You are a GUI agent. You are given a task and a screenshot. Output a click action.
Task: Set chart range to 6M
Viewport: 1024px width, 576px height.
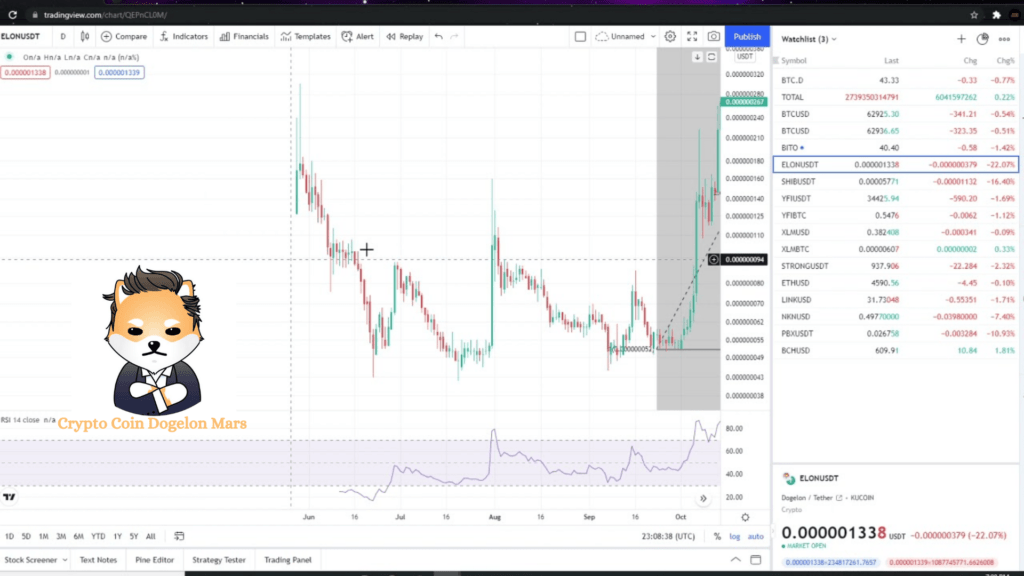pos(78,536)
